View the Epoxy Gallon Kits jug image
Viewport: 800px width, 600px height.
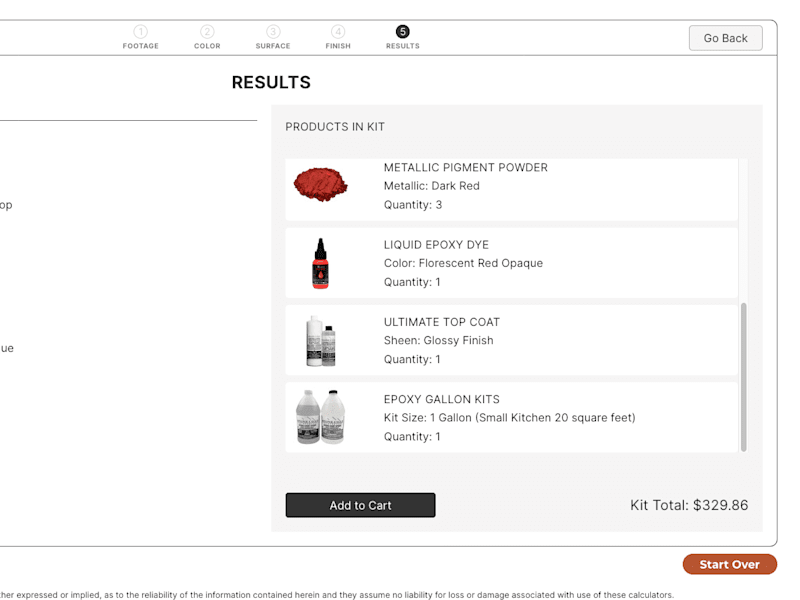tap(320, 417)
